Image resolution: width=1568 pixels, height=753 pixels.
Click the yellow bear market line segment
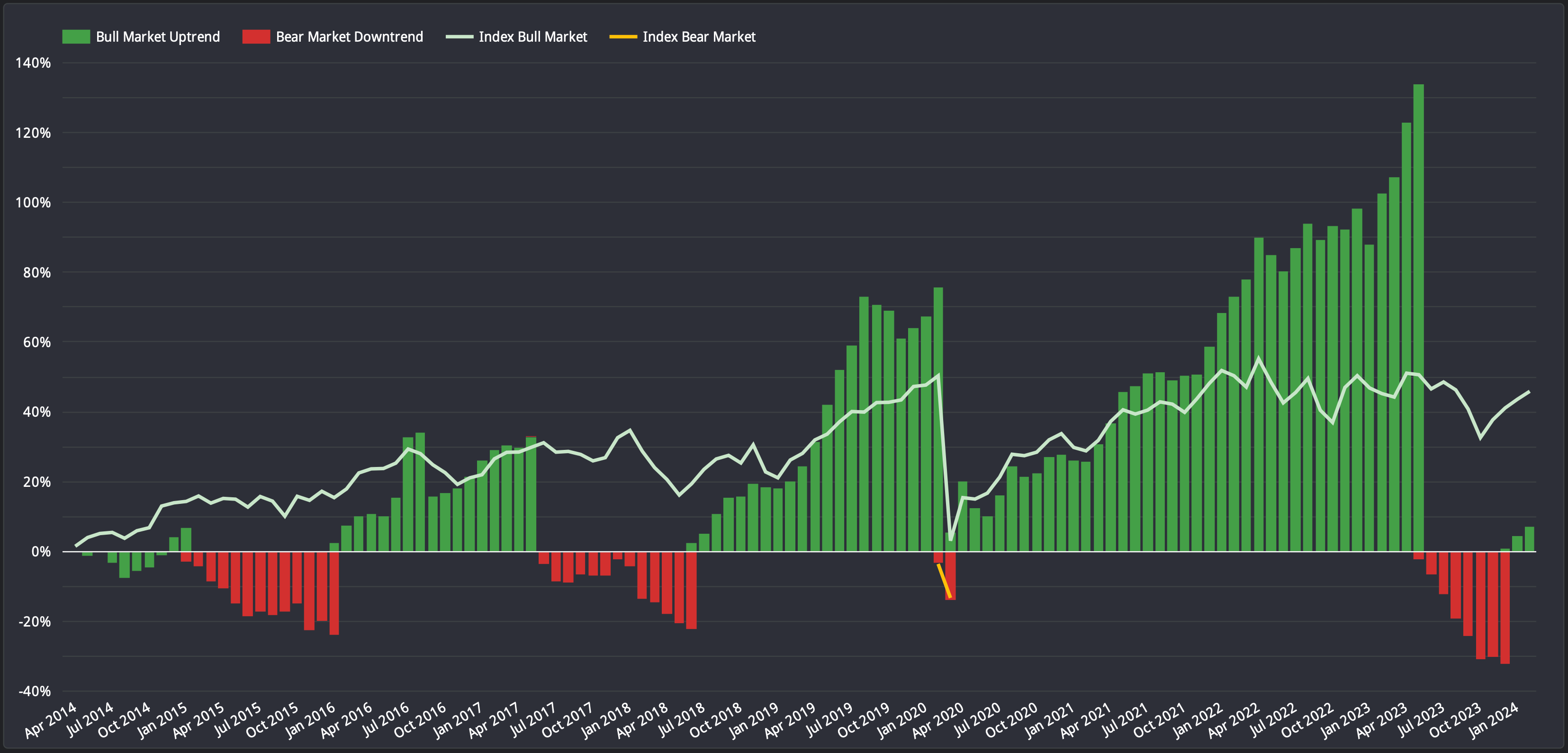944,581
